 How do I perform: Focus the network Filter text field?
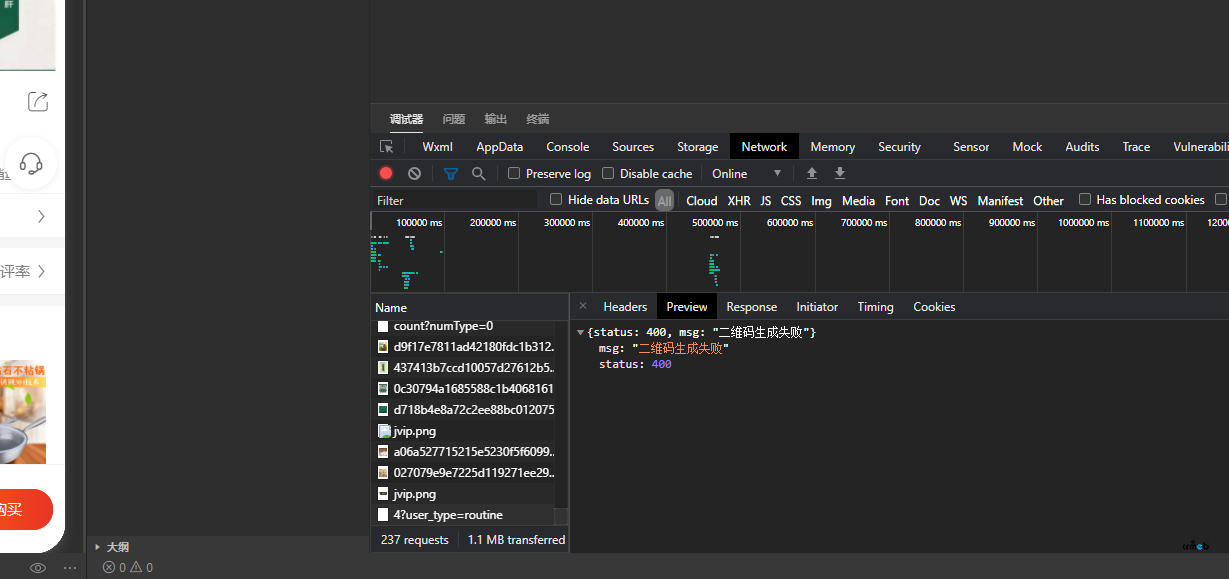click(x=456, y=200)
